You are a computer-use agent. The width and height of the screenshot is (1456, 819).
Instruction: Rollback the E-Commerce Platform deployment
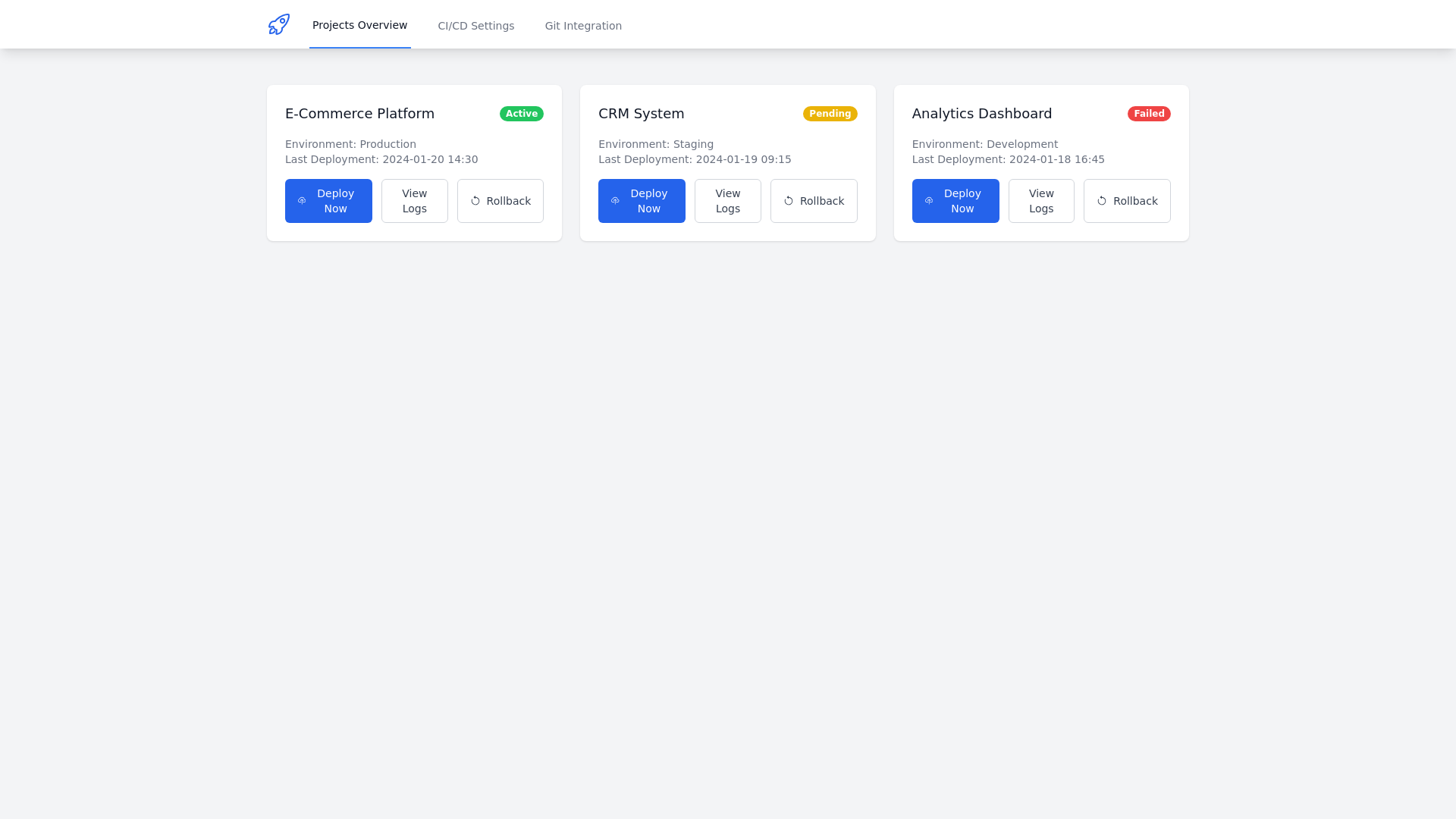500,200
